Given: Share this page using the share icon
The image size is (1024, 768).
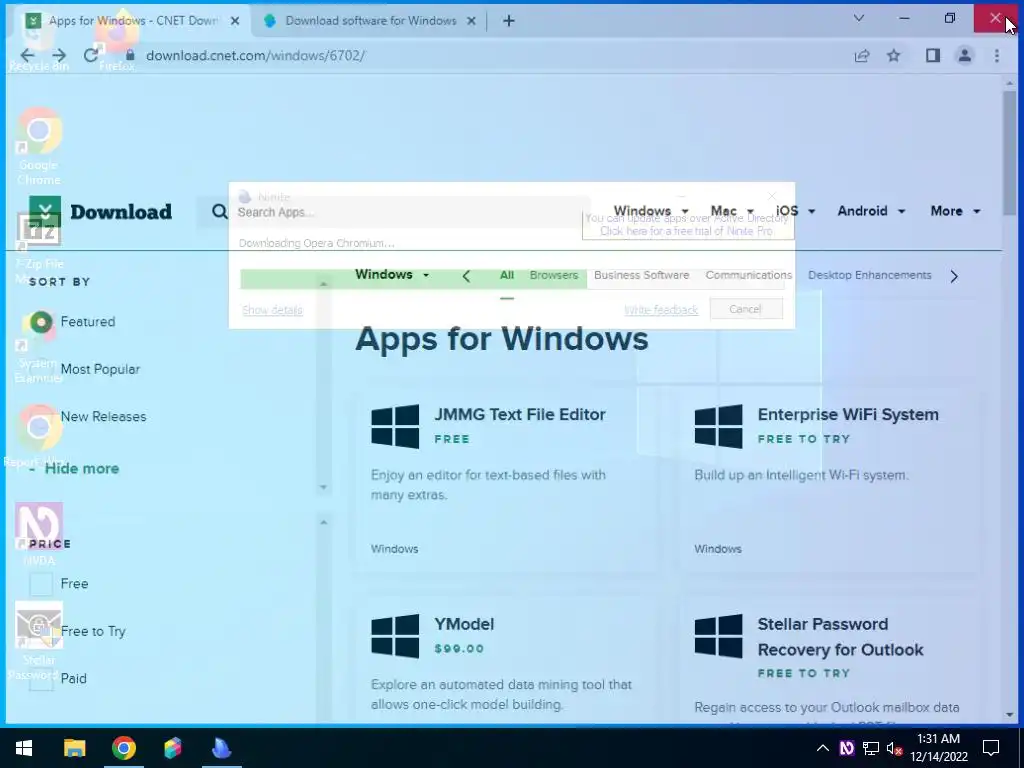Looking at the screenshot, I should (x=862, y=56).
